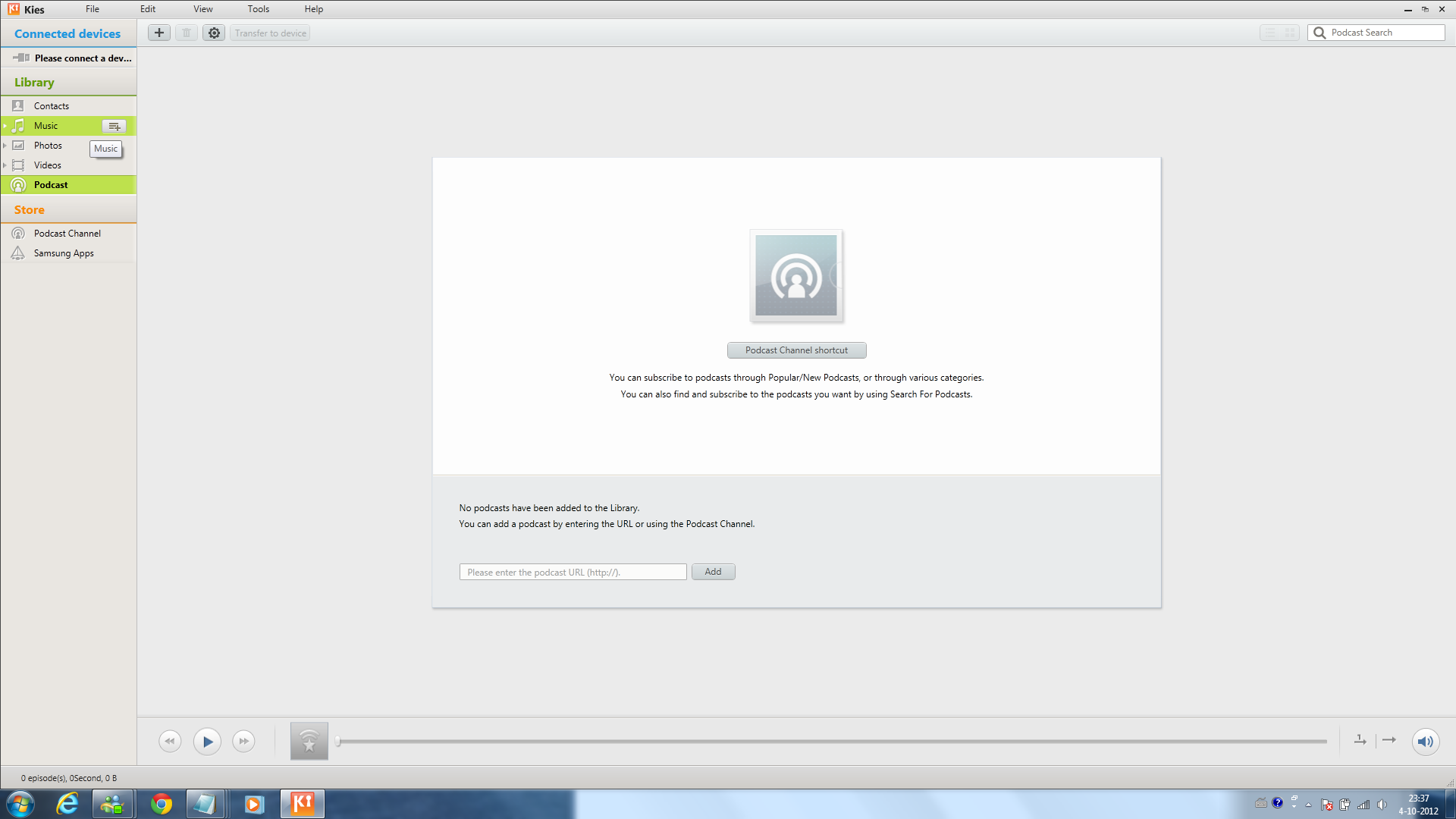Click the Add button next to URL field
This screenshot has height=819, width=1456.
pyautogui.click(x=713, y=572)
